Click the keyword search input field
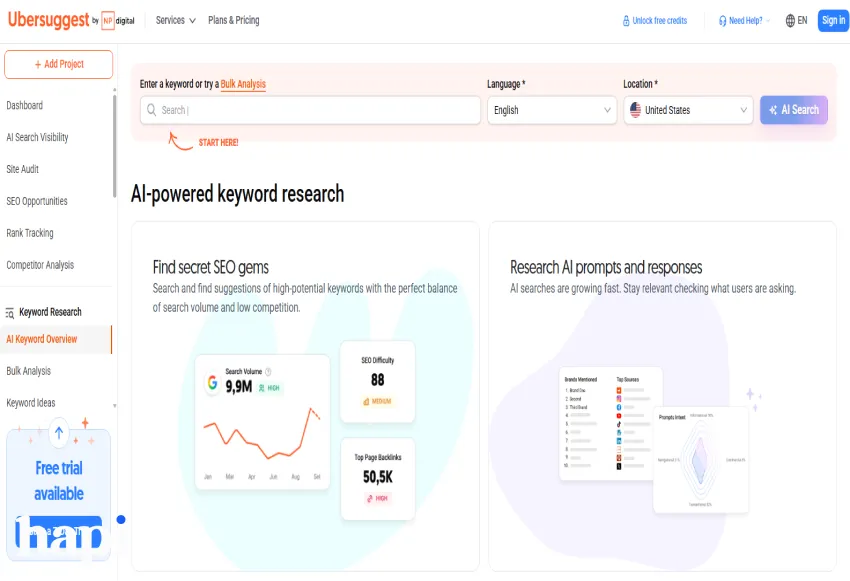 tap(310, 110)
